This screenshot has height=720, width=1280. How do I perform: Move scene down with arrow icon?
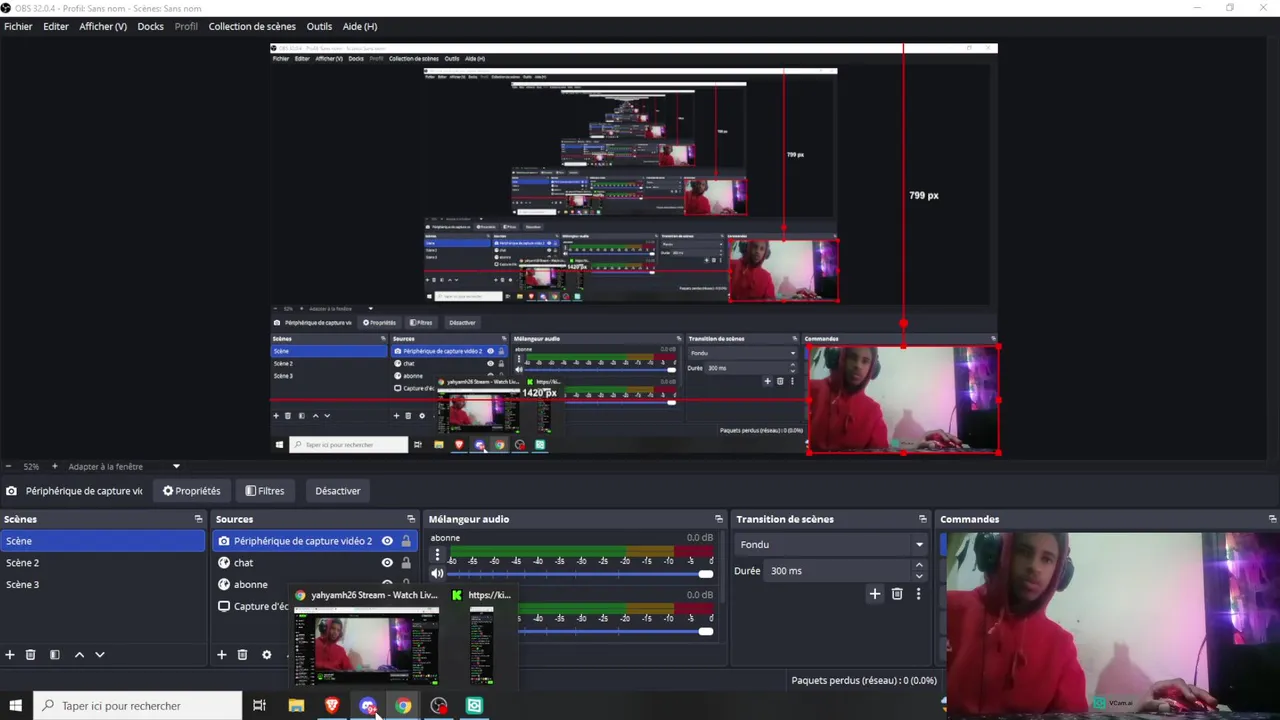(100, 655)
